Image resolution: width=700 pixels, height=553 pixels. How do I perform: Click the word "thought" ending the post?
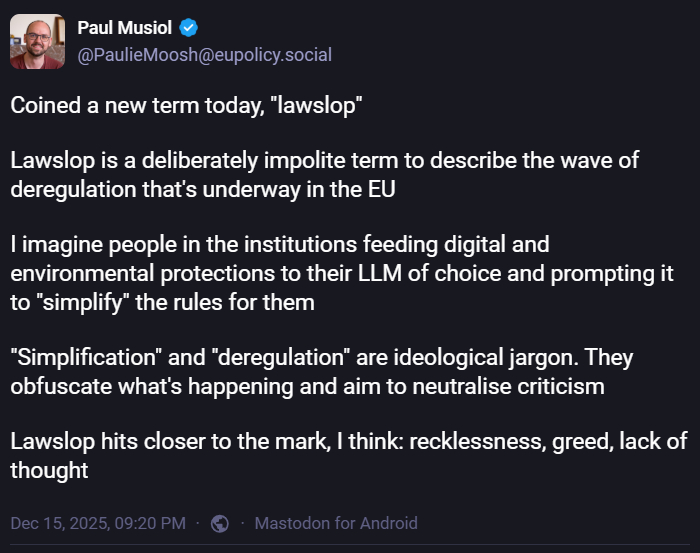[x=49, y=469]
